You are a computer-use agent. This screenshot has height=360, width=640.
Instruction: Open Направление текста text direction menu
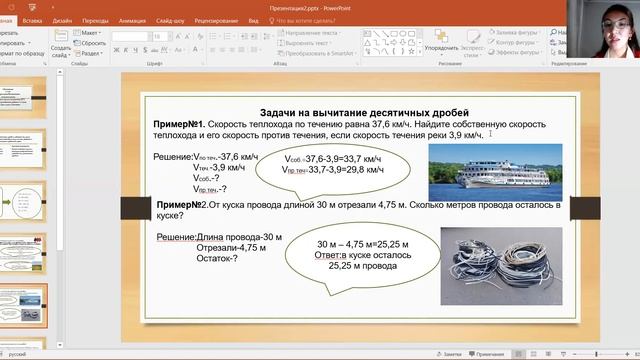[309, 33]
